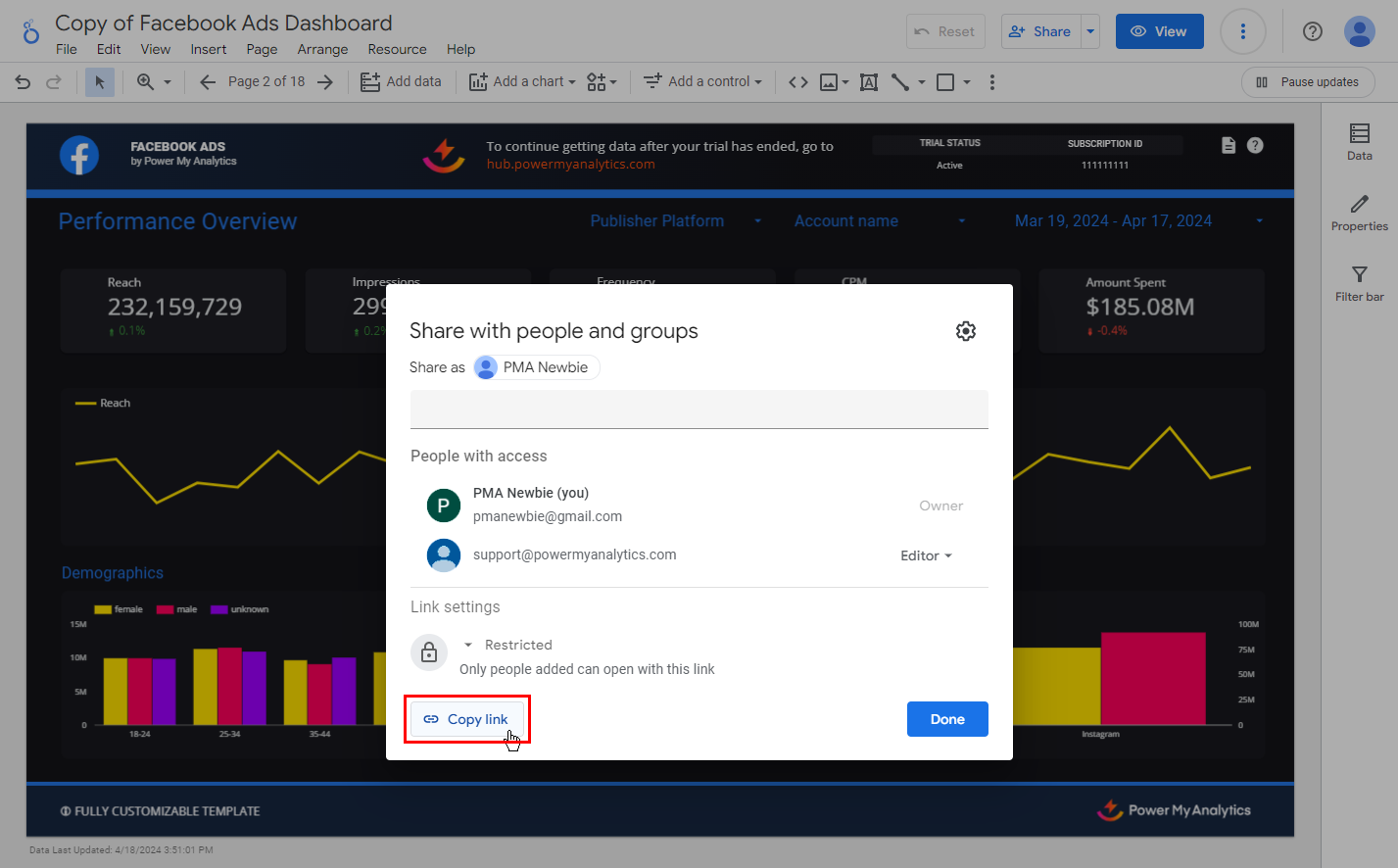Open the Share as PMA Newbie selector
The height and width of the screenshot is (868, 1398).
point(536,367)
